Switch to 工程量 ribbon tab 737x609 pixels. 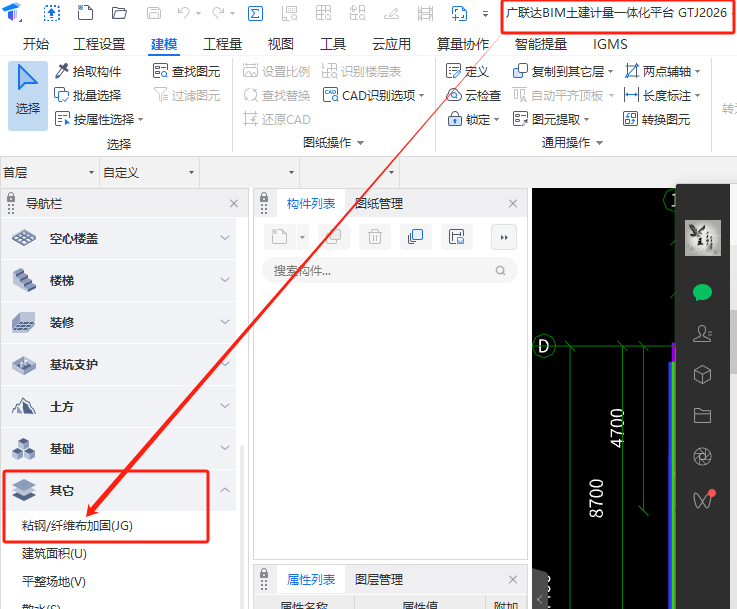(222, 44)
